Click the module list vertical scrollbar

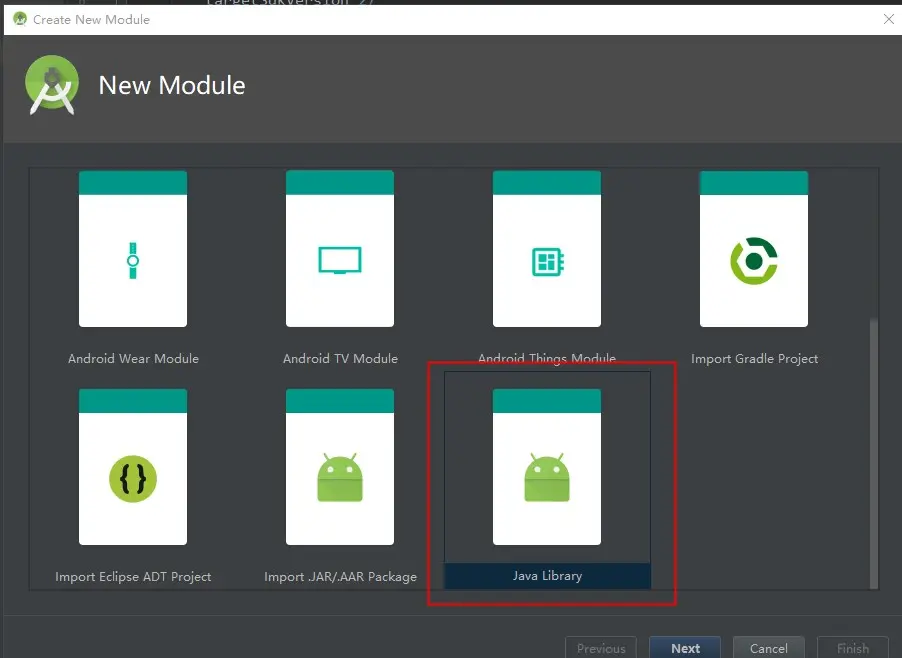coord(874,453)
